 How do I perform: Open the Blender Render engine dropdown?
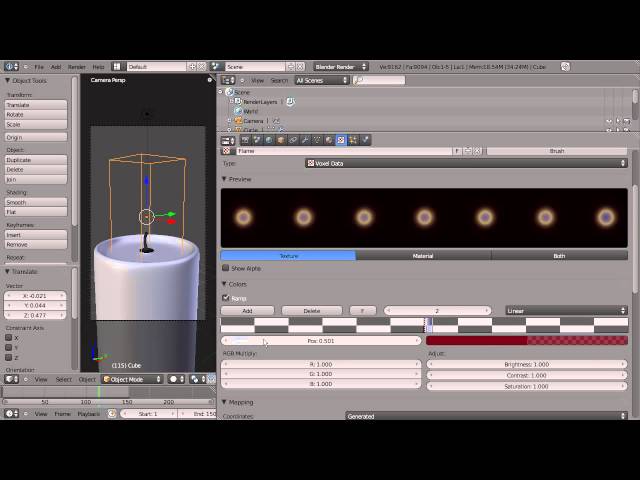pos(341,67)
